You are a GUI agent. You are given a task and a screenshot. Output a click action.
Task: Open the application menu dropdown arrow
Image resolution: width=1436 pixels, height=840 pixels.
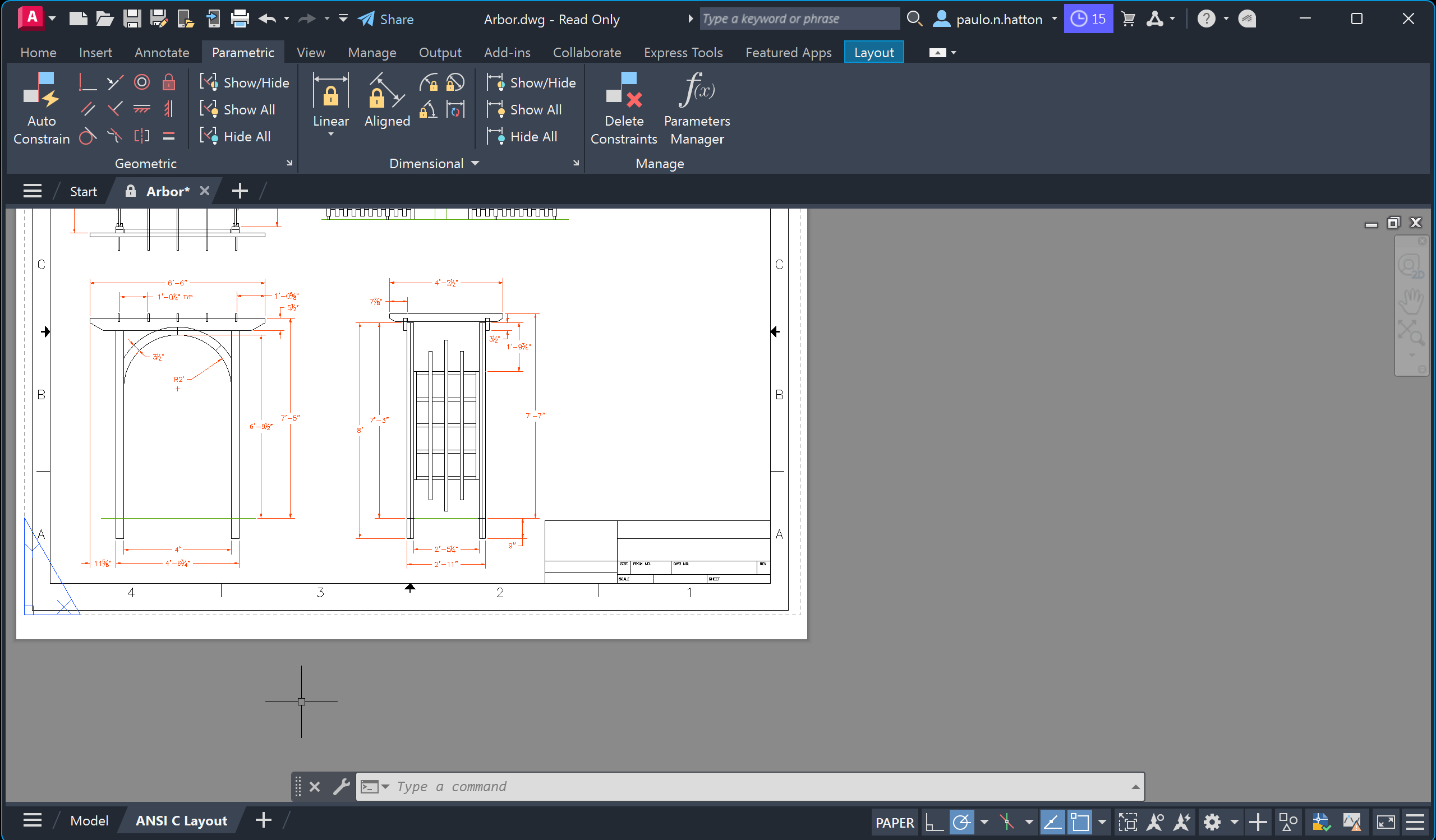pyautogui.click(x=52, y=19)
